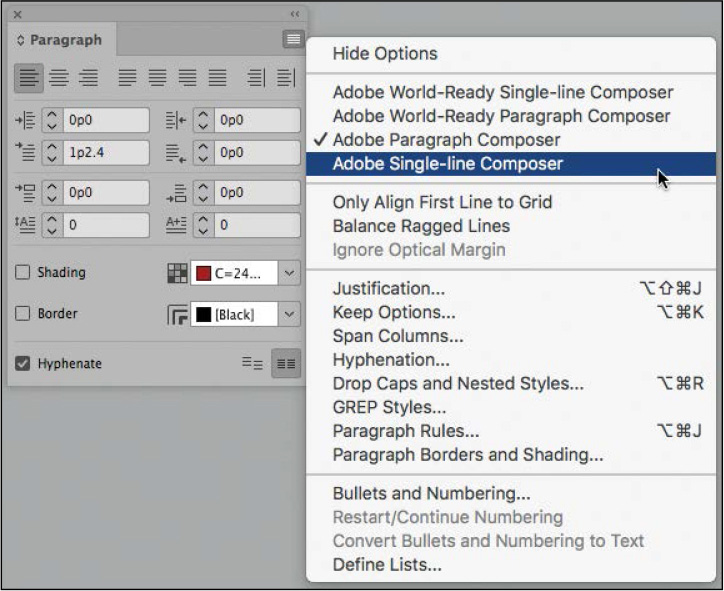Open the Border color dropdown

290,314
